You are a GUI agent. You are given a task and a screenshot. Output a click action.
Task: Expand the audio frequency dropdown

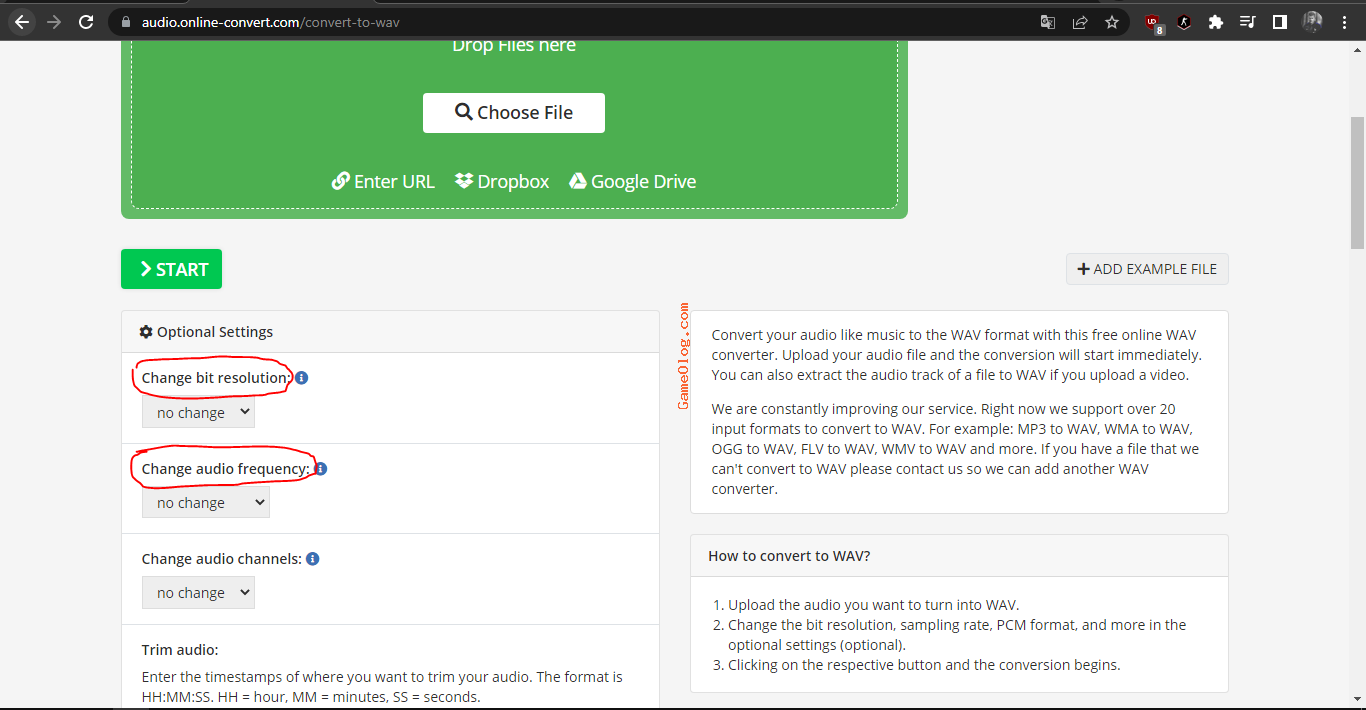point(205,503)
